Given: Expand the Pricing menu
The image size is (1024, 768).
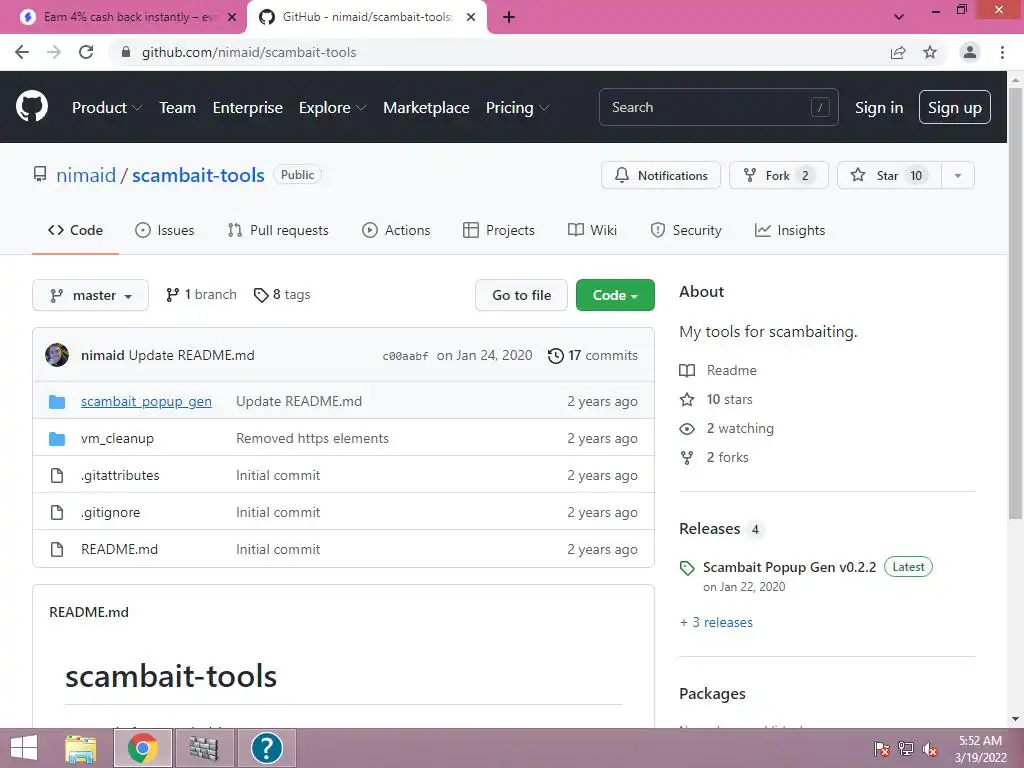Looking at the screenshot, I should (x=517, y=108).
